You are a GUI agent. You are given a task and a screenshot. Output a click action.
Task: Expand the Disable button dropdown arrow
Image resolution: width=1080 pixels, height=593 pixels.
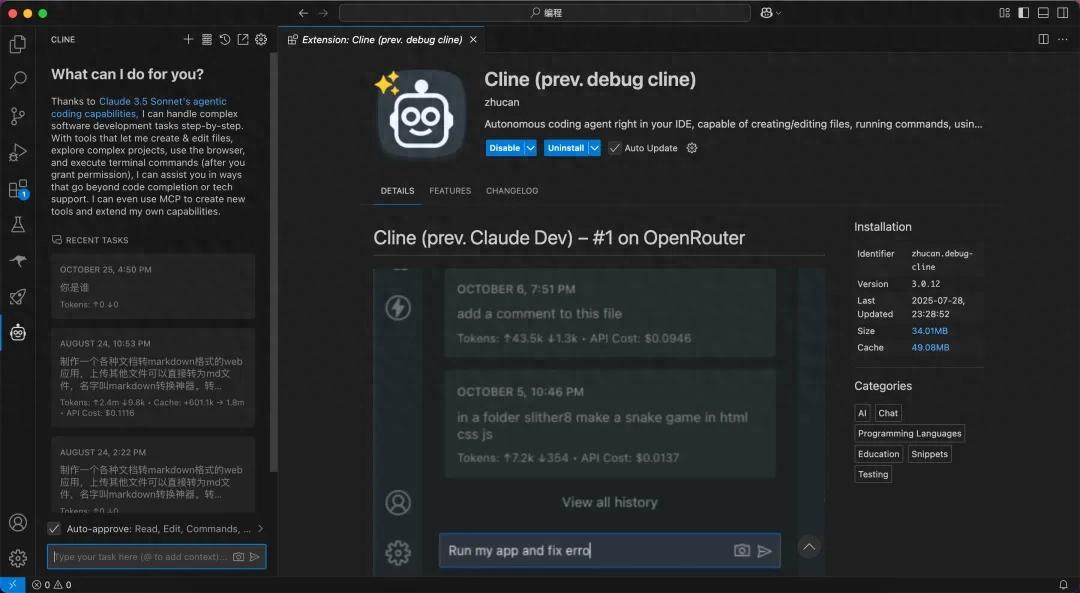(x=530, y=147)
